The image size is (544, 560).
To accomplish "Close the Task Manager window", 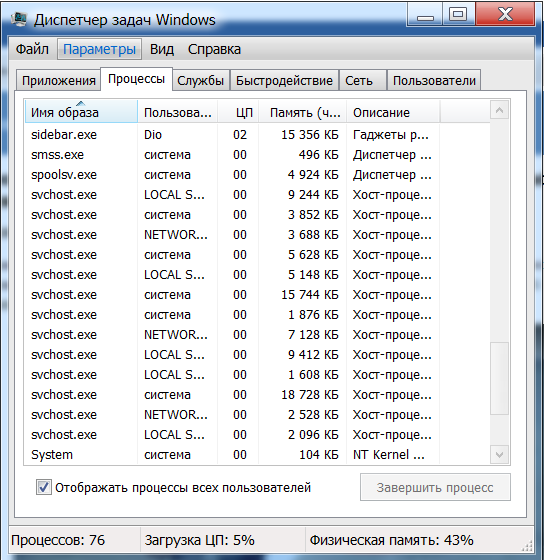I will [x=505, y=15].
